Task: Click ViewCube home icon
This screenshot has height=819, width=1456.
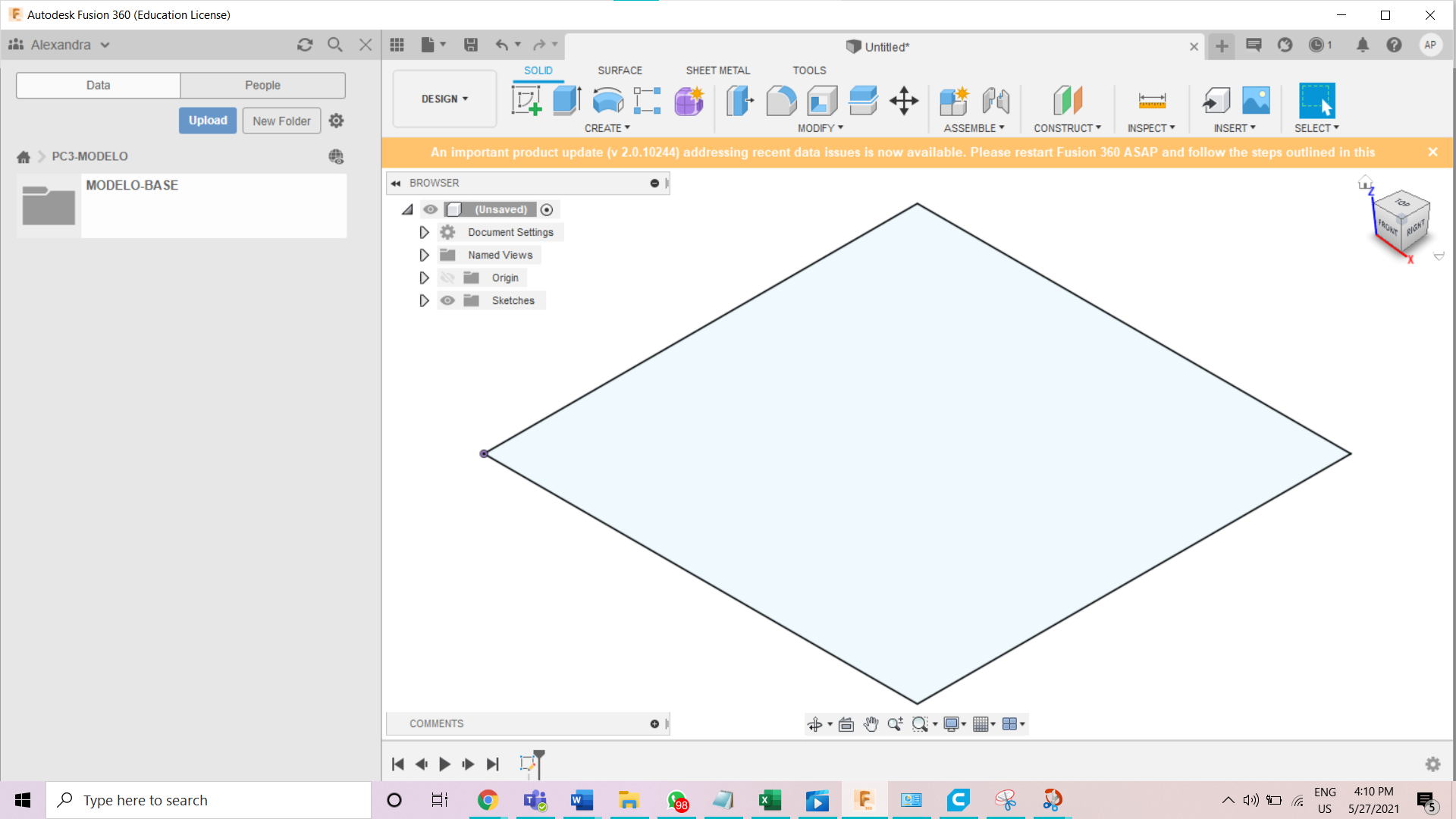Action: coord(1365,183)
